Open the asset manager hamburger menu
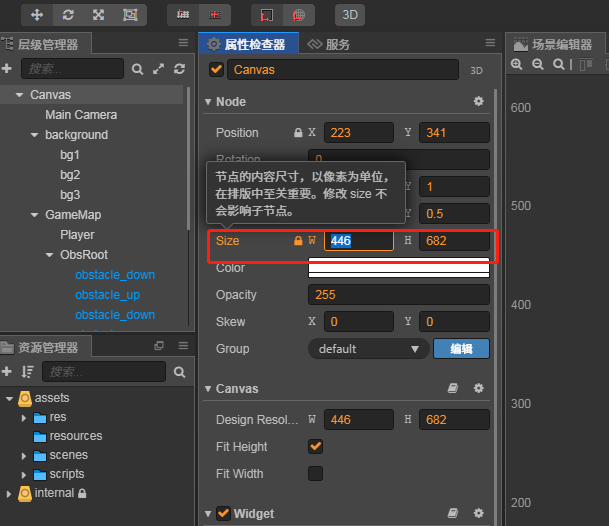The image size is (609, 526). 183,345
